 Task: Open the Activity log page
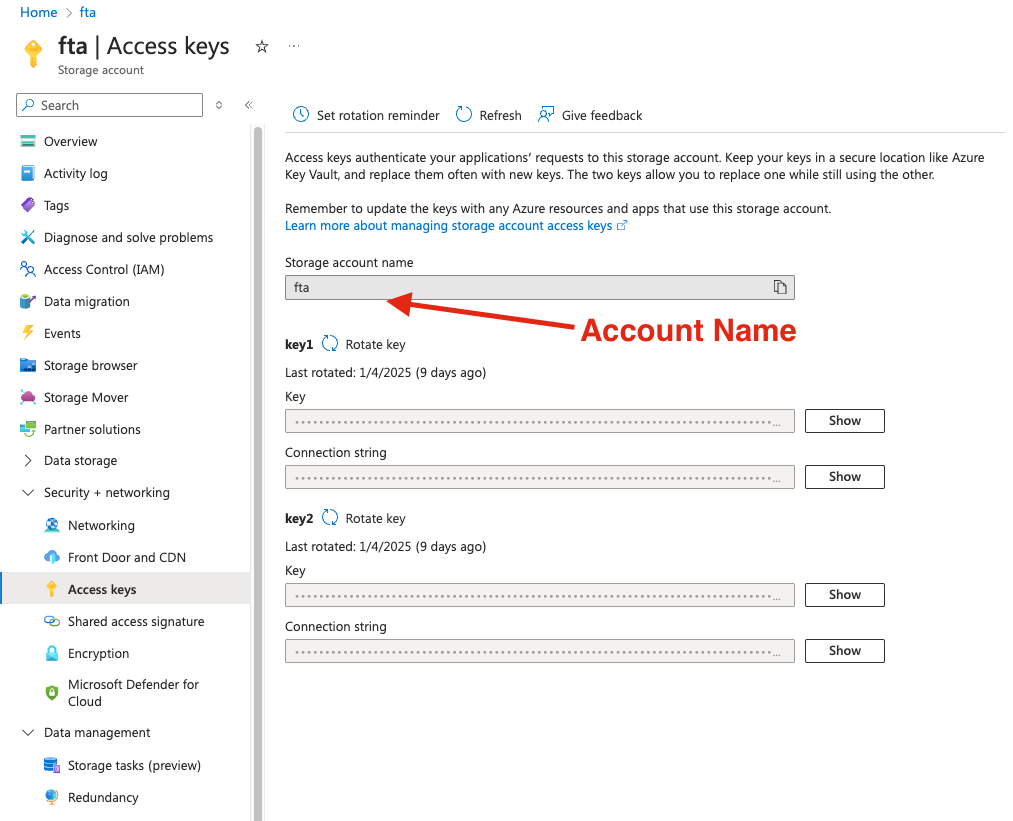point(76,173)
